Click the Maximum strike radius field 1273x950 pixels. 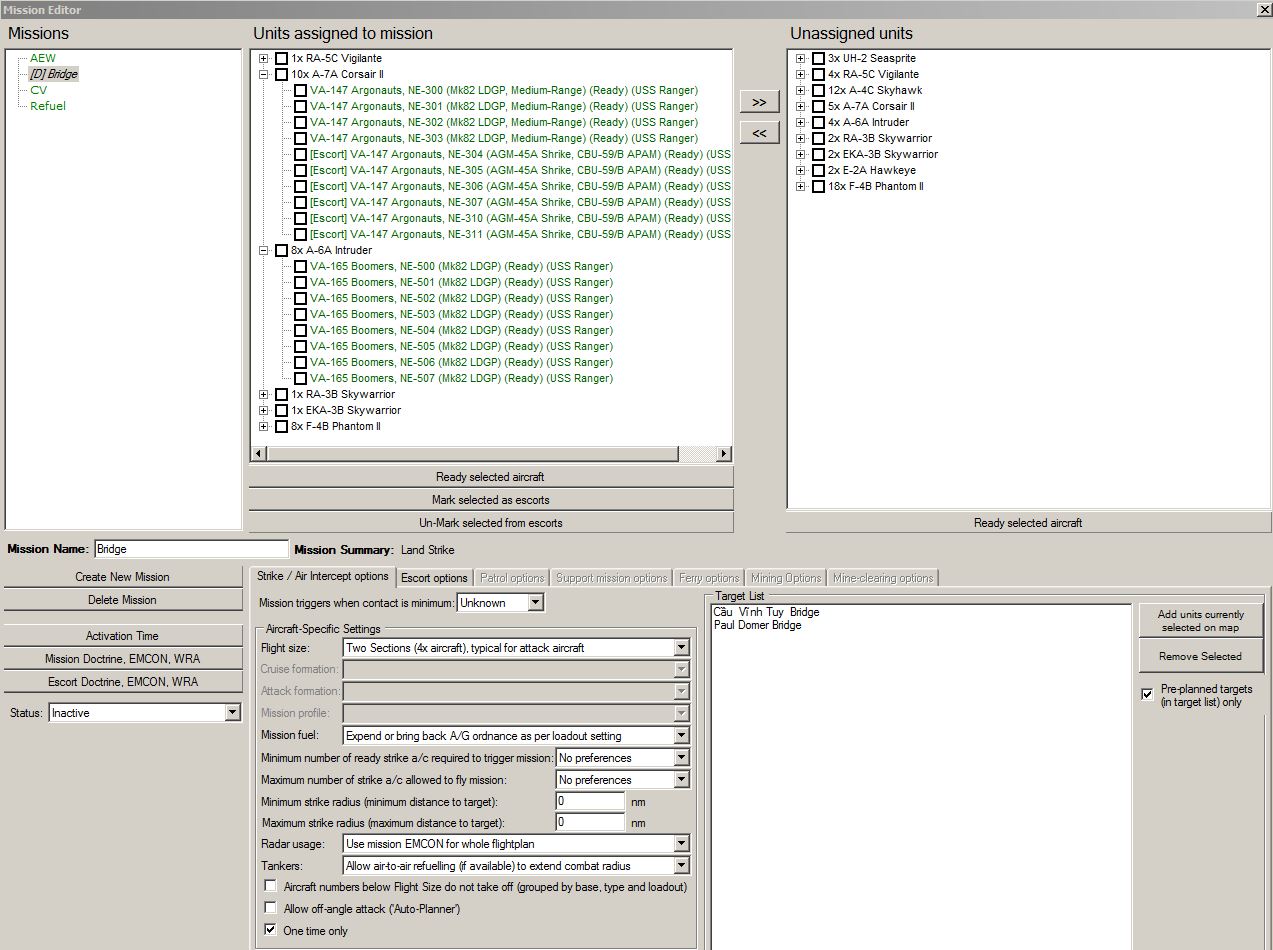tap(590, 822)
